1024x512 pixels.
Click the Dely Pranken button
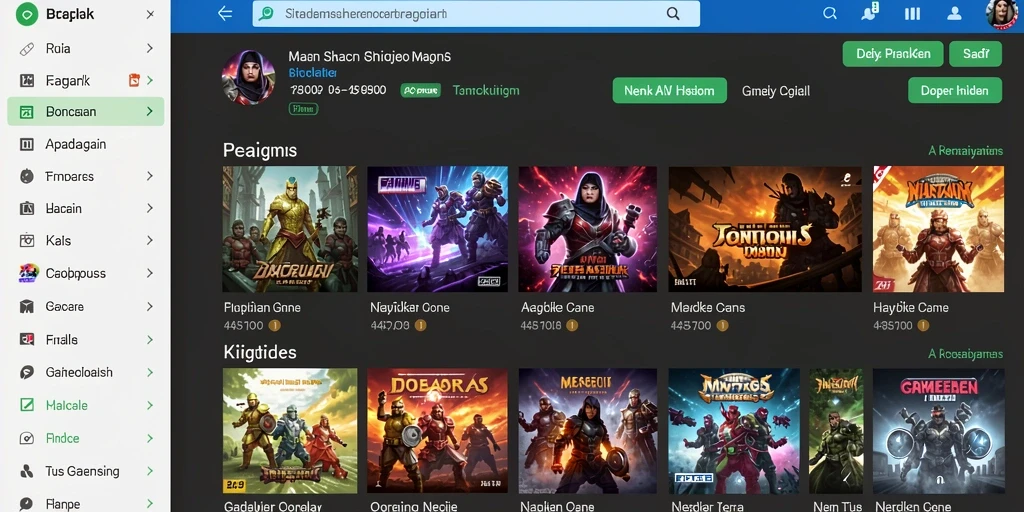point(893,54)
